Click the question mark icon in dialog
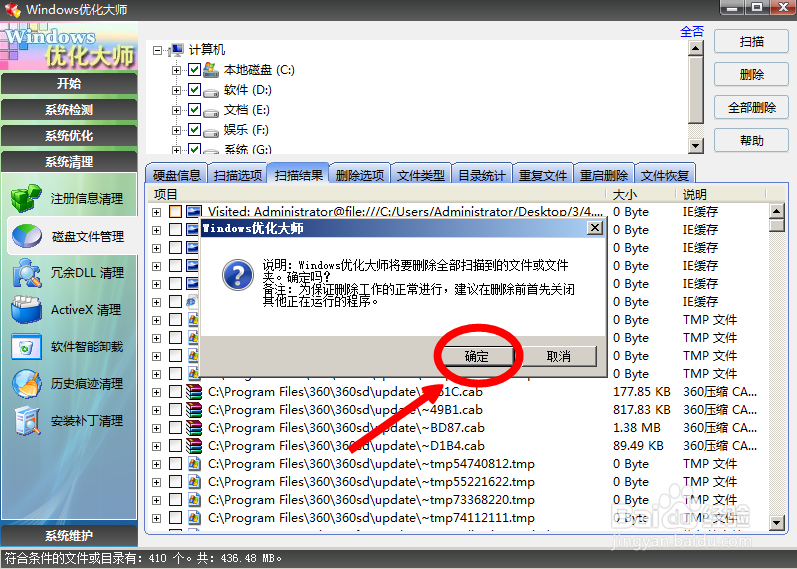This screenshot has width=797, height=569. click(238, 275)
